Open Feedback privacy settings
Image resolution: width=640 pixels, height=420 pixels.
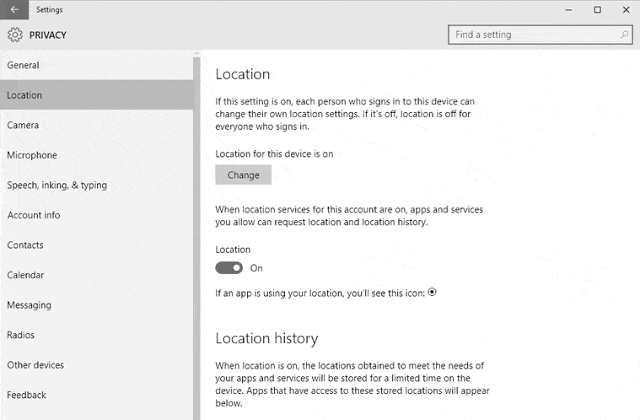click(x=96, y=395)
